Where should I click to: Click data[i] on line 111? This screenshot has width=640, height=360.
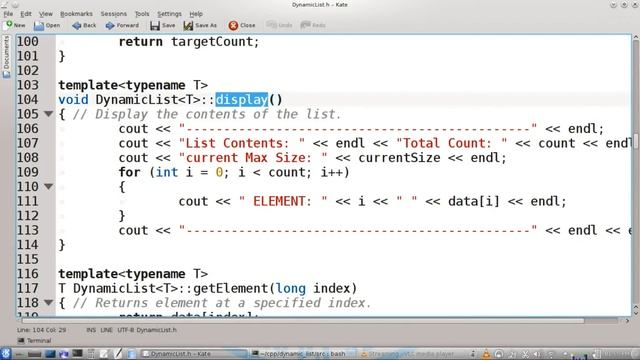point(473,201)
